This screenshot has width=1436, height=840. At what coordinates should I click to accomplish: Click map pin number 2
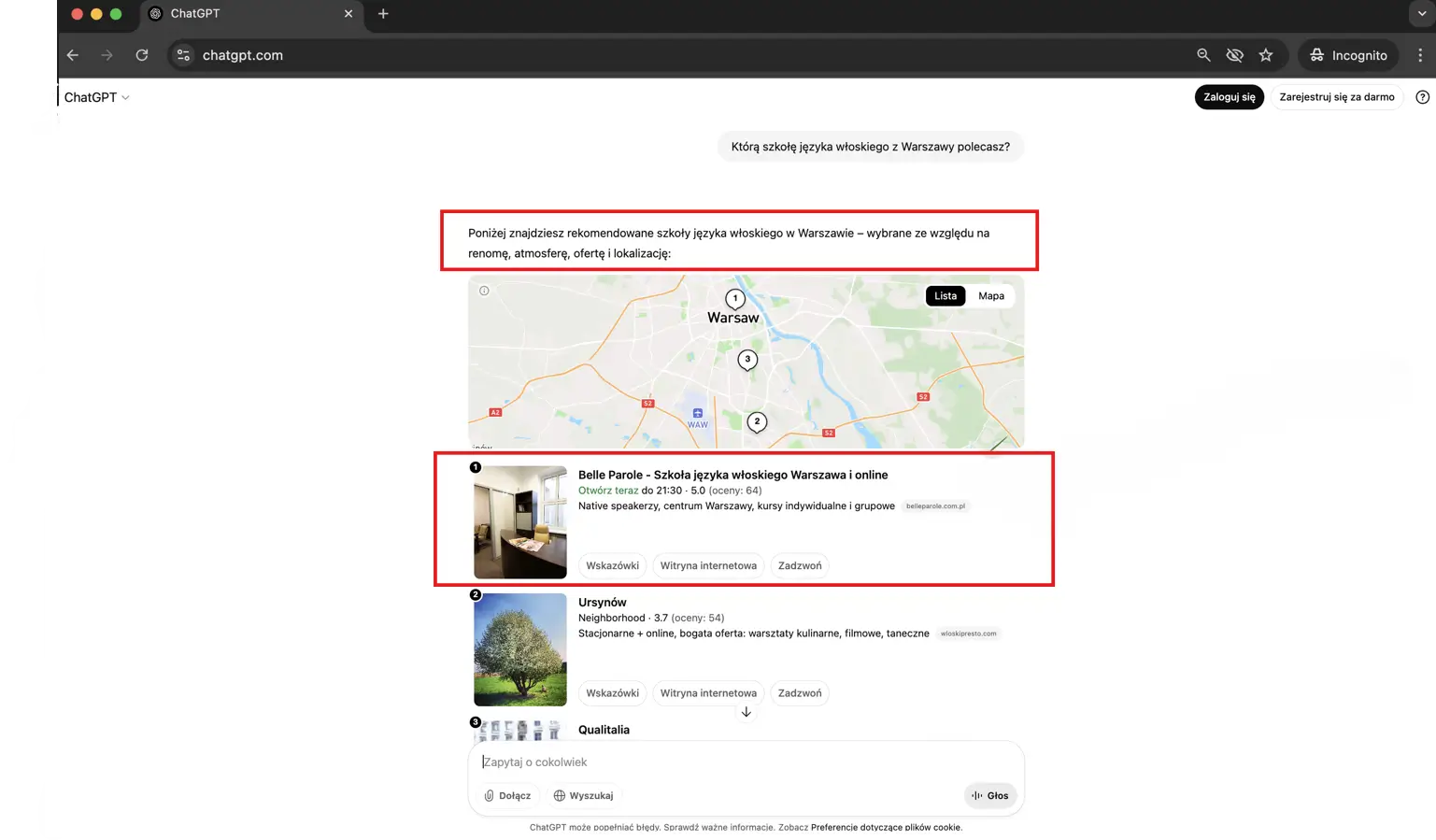pyautogui.click(x=757, y=422)
